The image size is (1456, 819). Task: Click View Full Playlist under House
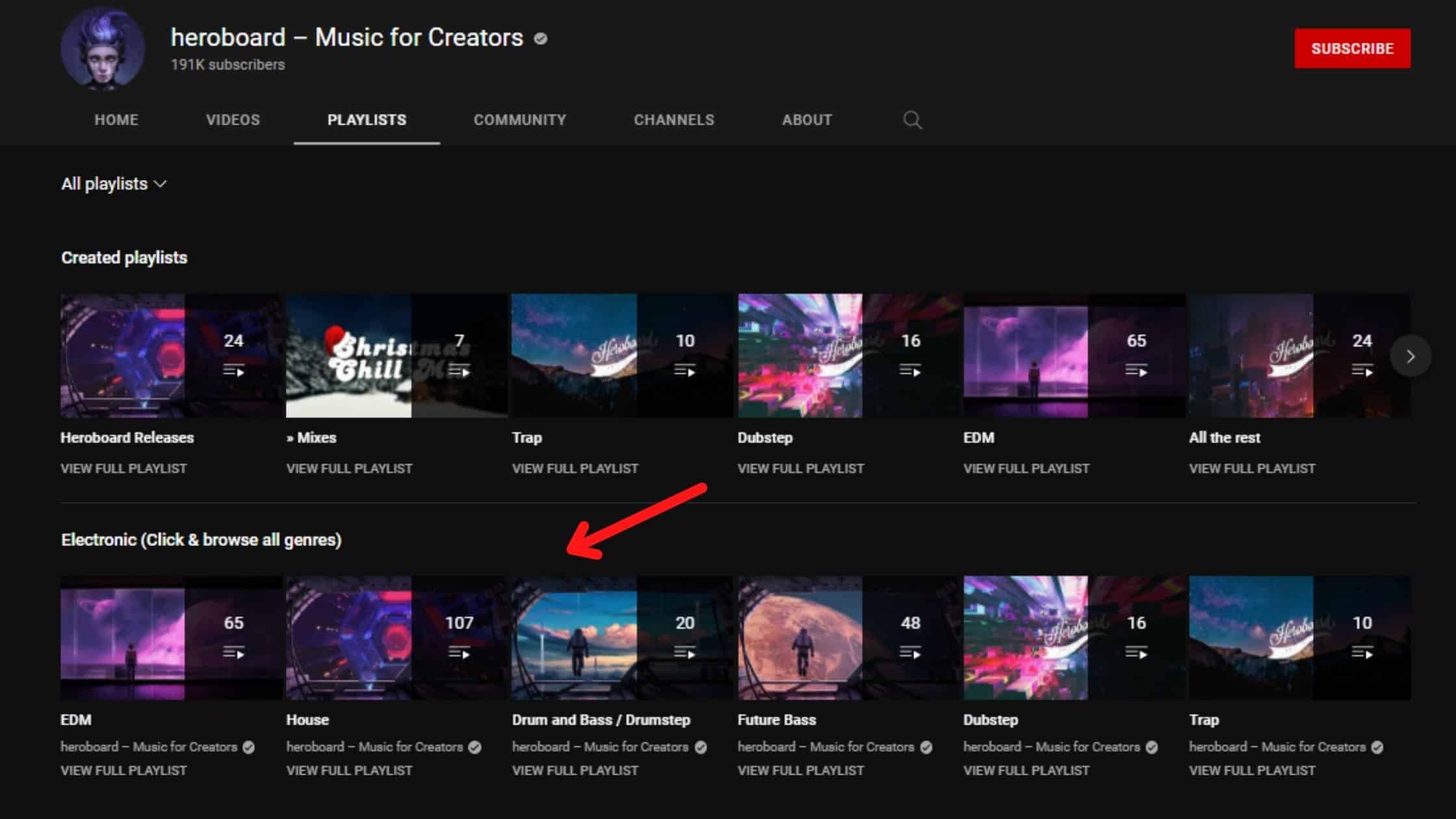coord(349,771)
